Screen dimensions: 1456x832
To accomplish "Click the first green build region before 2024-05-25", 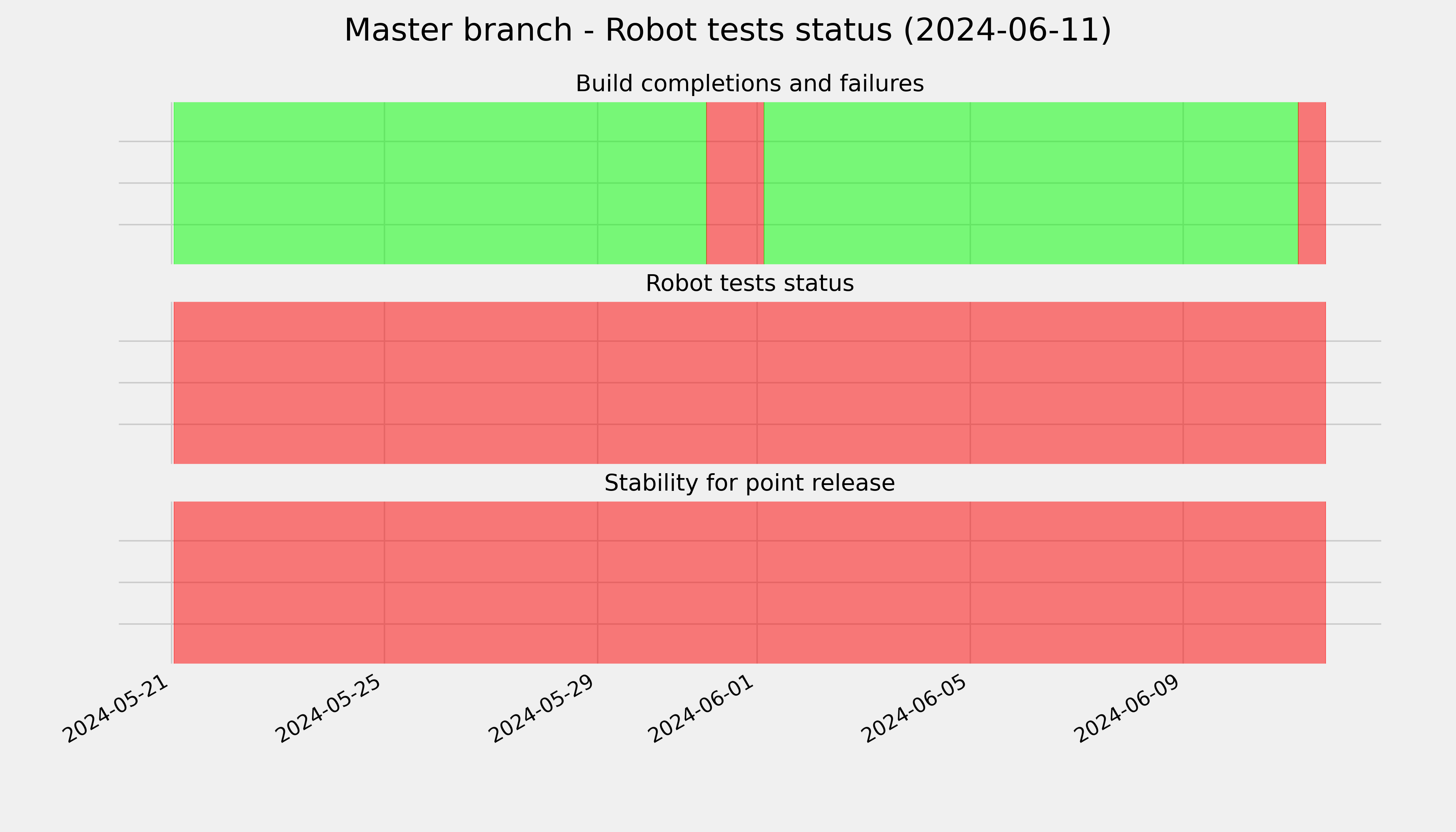I will point(279,183).
